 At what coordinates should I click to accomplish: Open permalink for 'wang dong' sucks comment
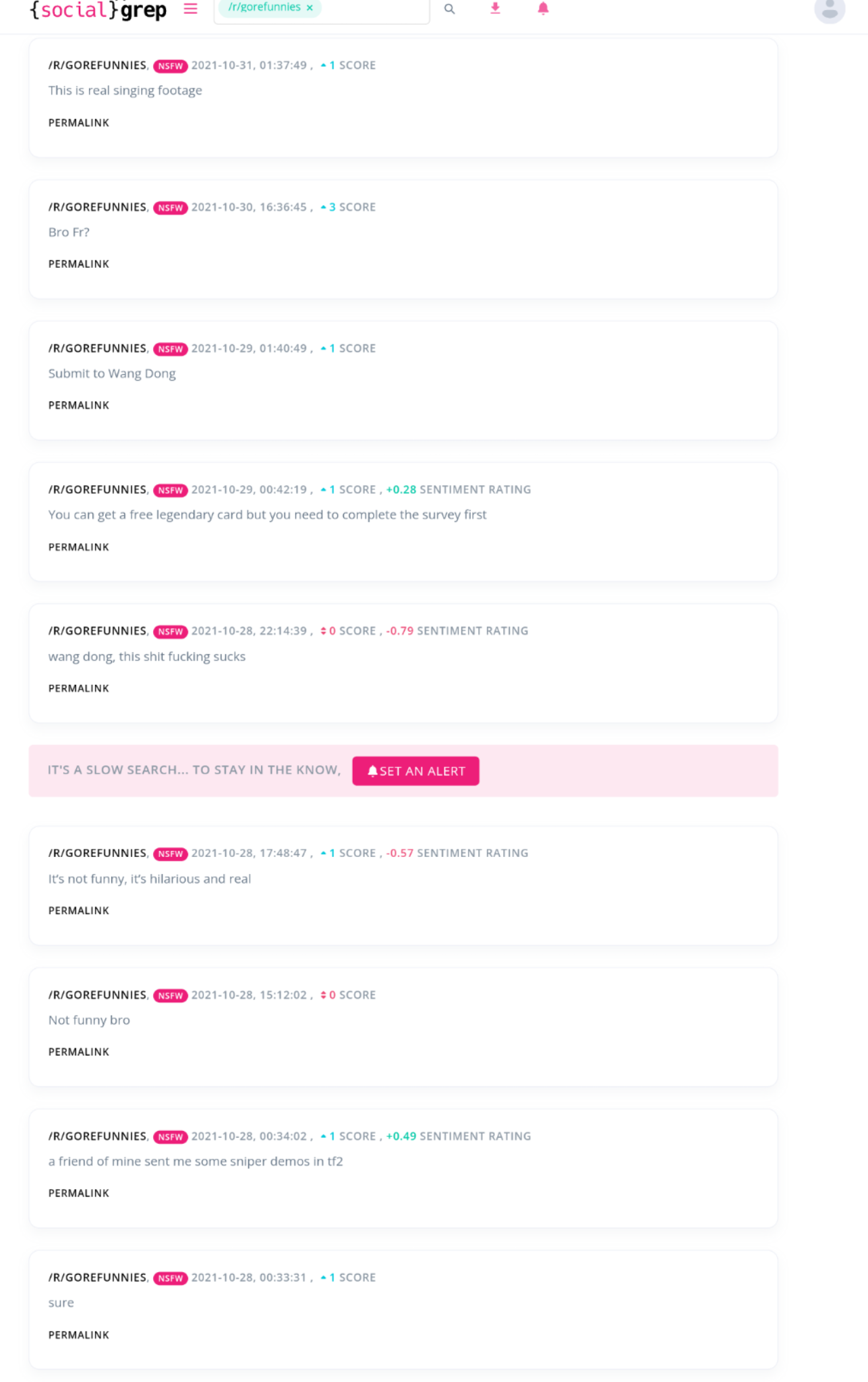(79, 688)
